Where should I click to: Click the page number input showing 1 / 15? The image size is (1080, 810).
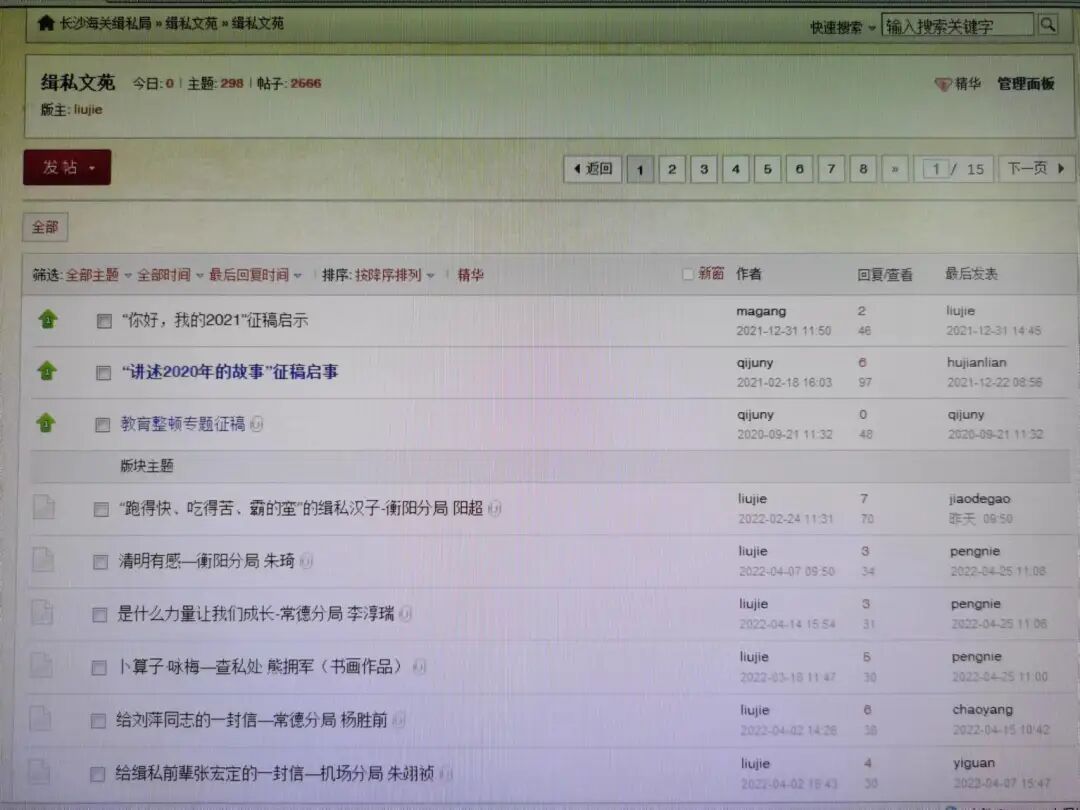pyautogui.click(x=936, y=169)
